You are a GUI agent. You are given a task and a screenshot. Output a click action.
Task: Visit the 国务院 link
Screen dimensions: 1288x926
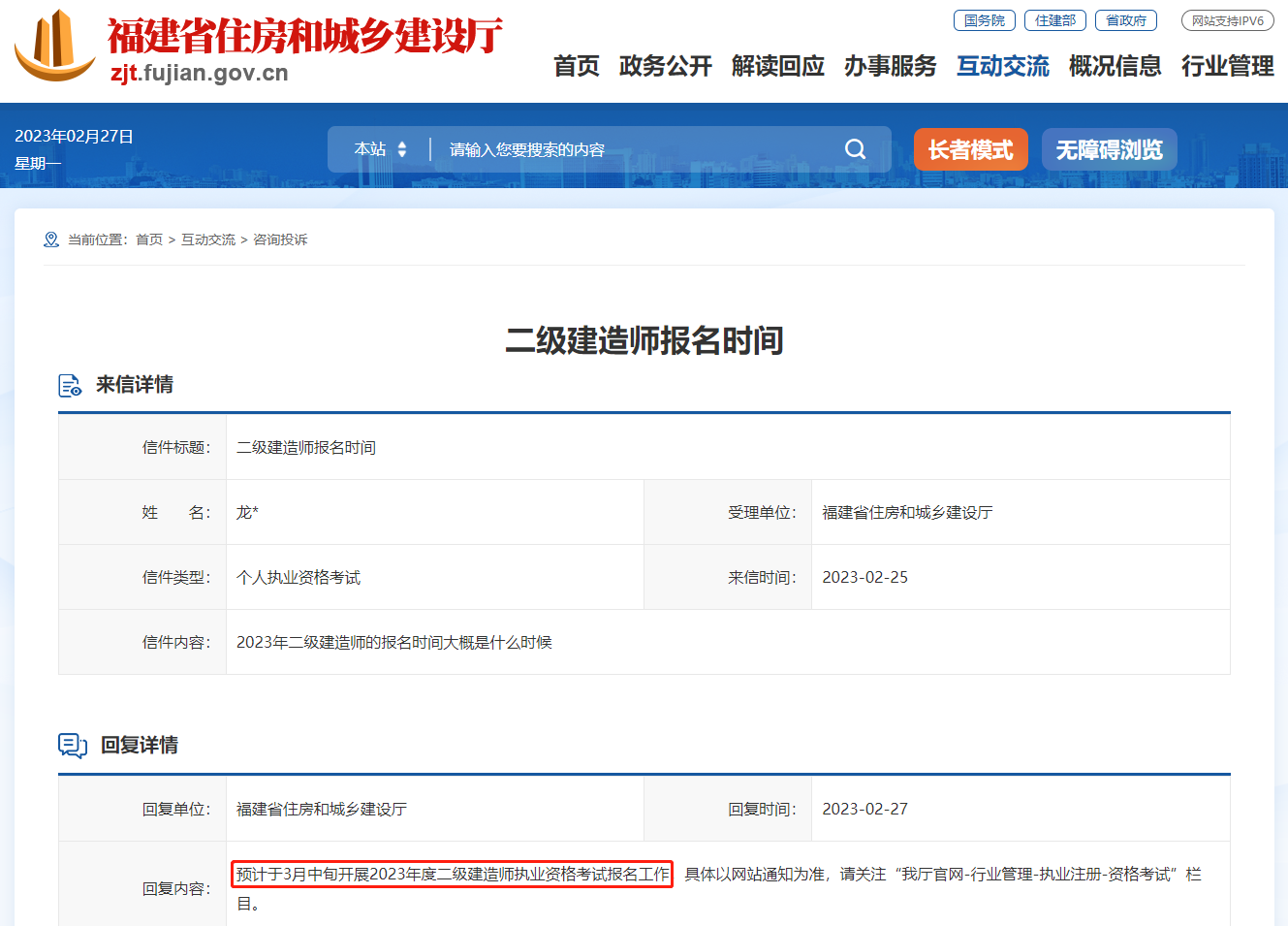tap(984, 20)
